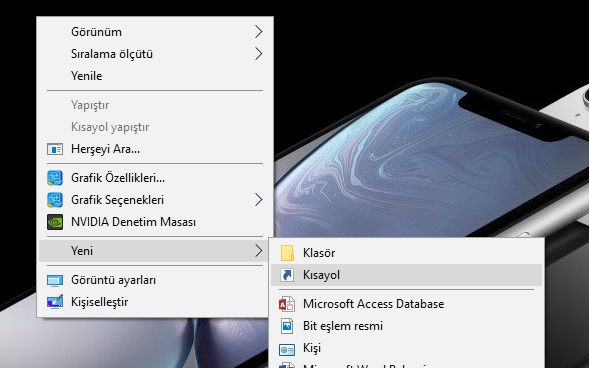Click the Kişi contact card icon
This screenshot has width=589, height=368.
[x=287, y=349]
